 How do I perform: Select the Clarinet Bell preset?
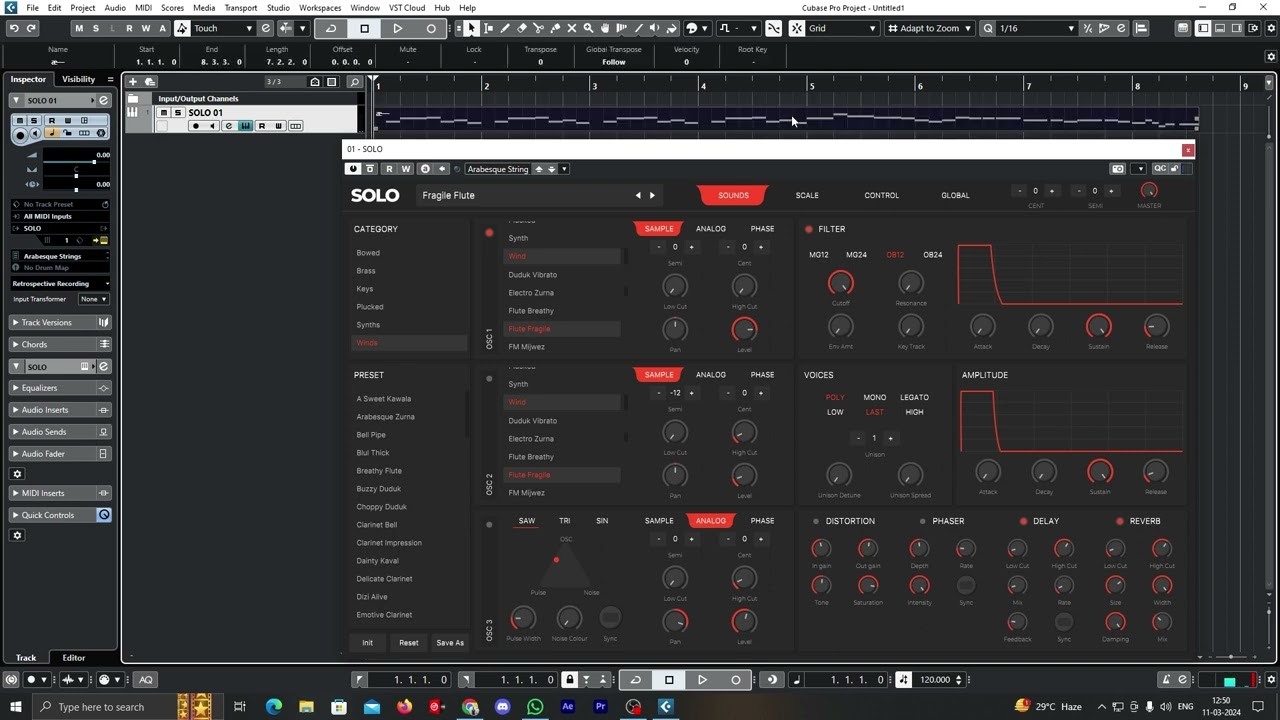tap(377, 525)
